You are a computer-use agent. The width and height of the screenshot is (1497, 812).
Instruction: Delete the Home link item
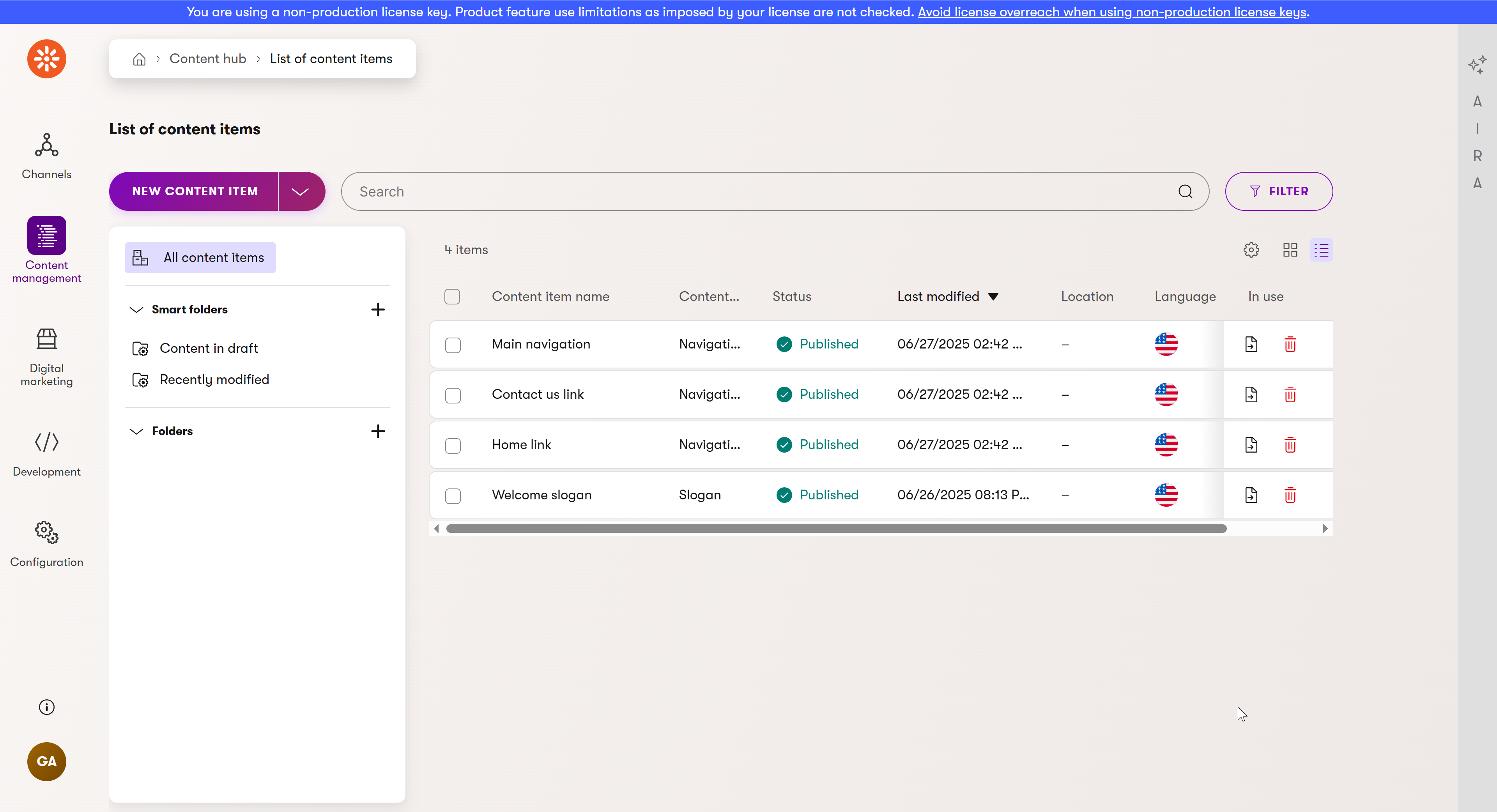tap(1290, 445)
